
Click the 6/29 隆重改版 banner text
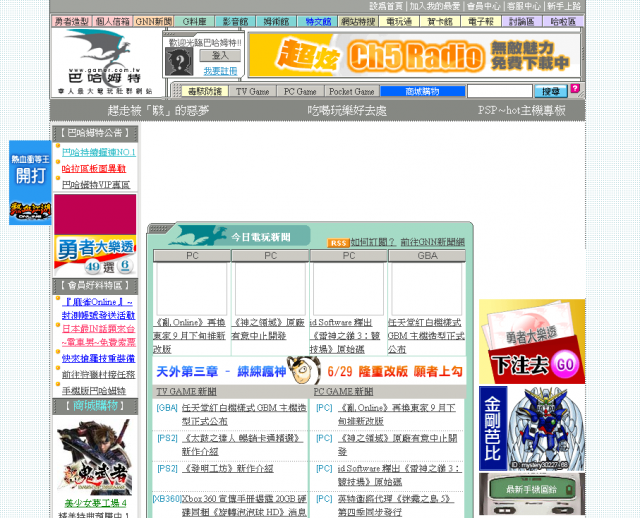(395, 371)
